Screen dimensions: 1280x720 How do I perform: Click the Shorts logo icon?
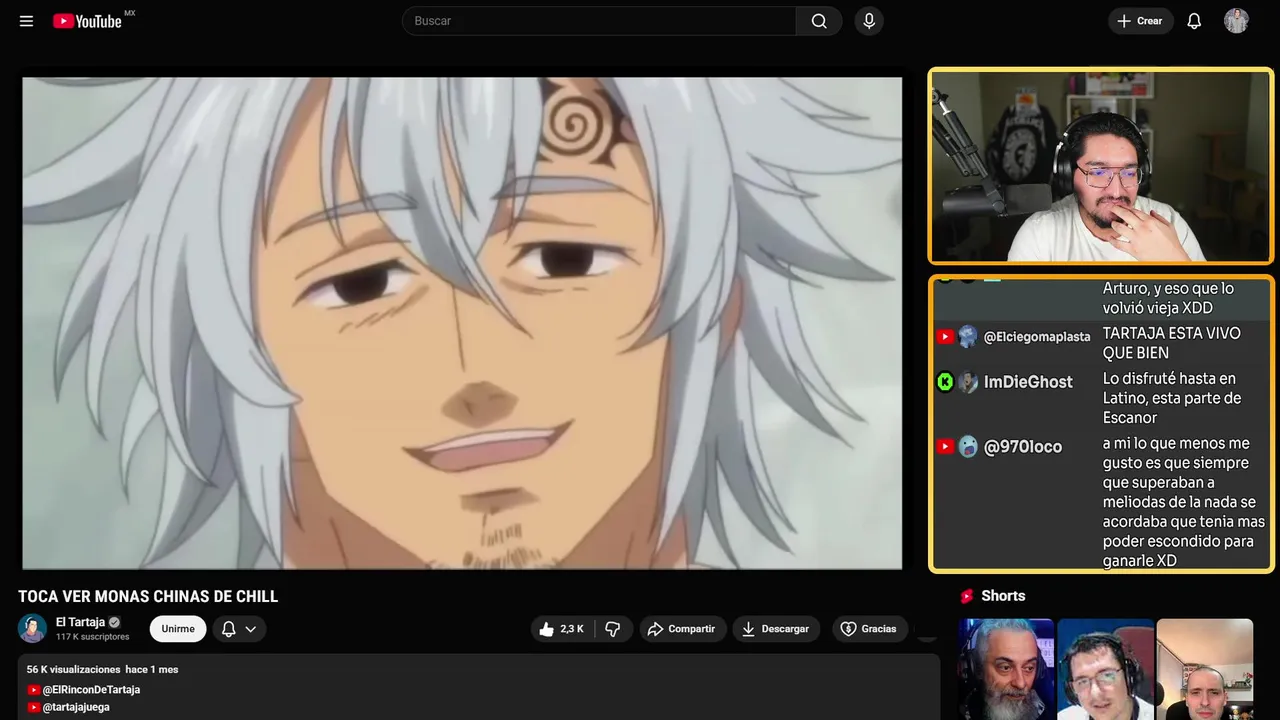(x=967, y=596)
